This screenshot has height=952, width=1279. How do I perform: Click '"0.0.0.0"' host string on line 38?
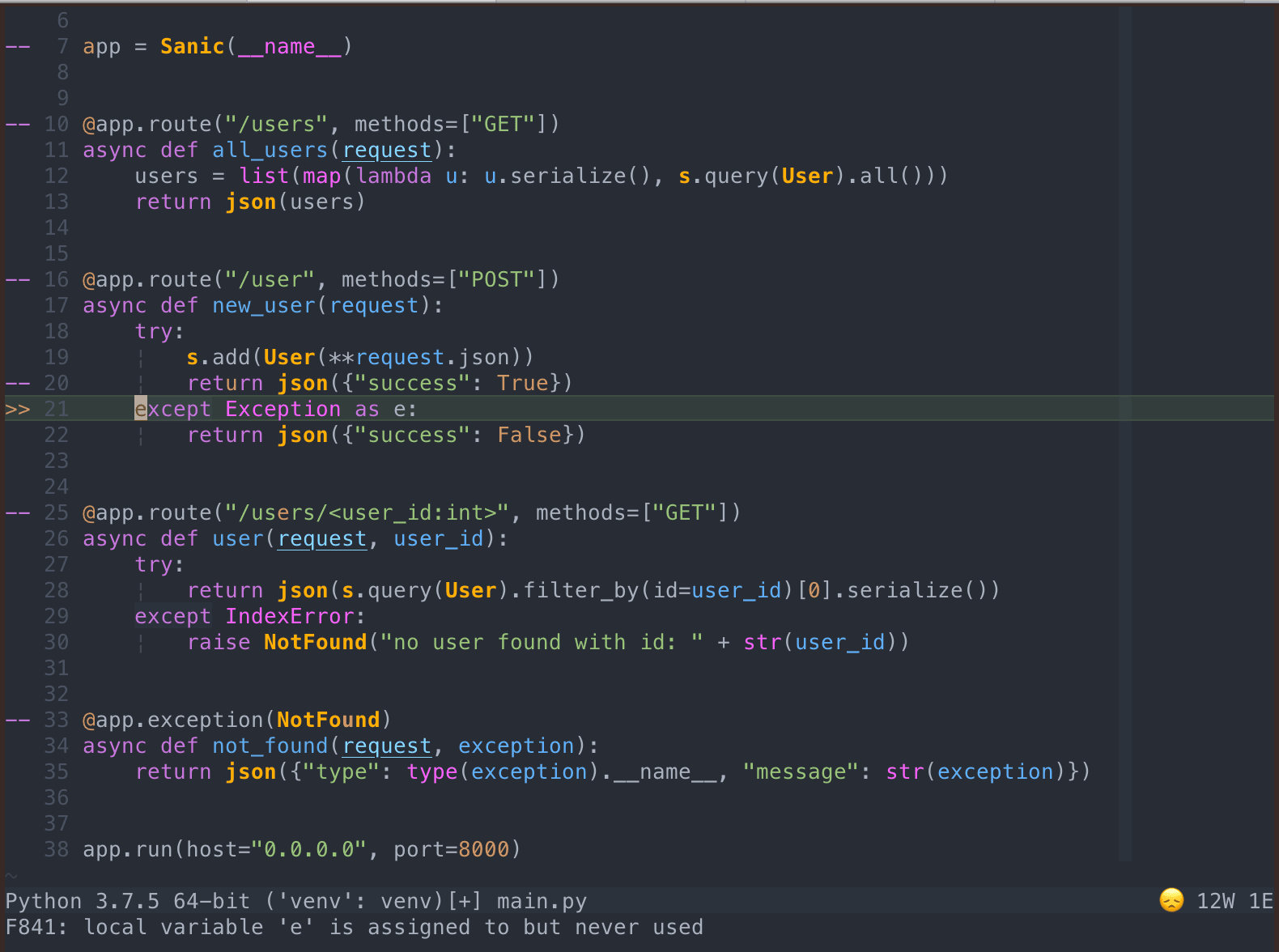coord(309,849)
